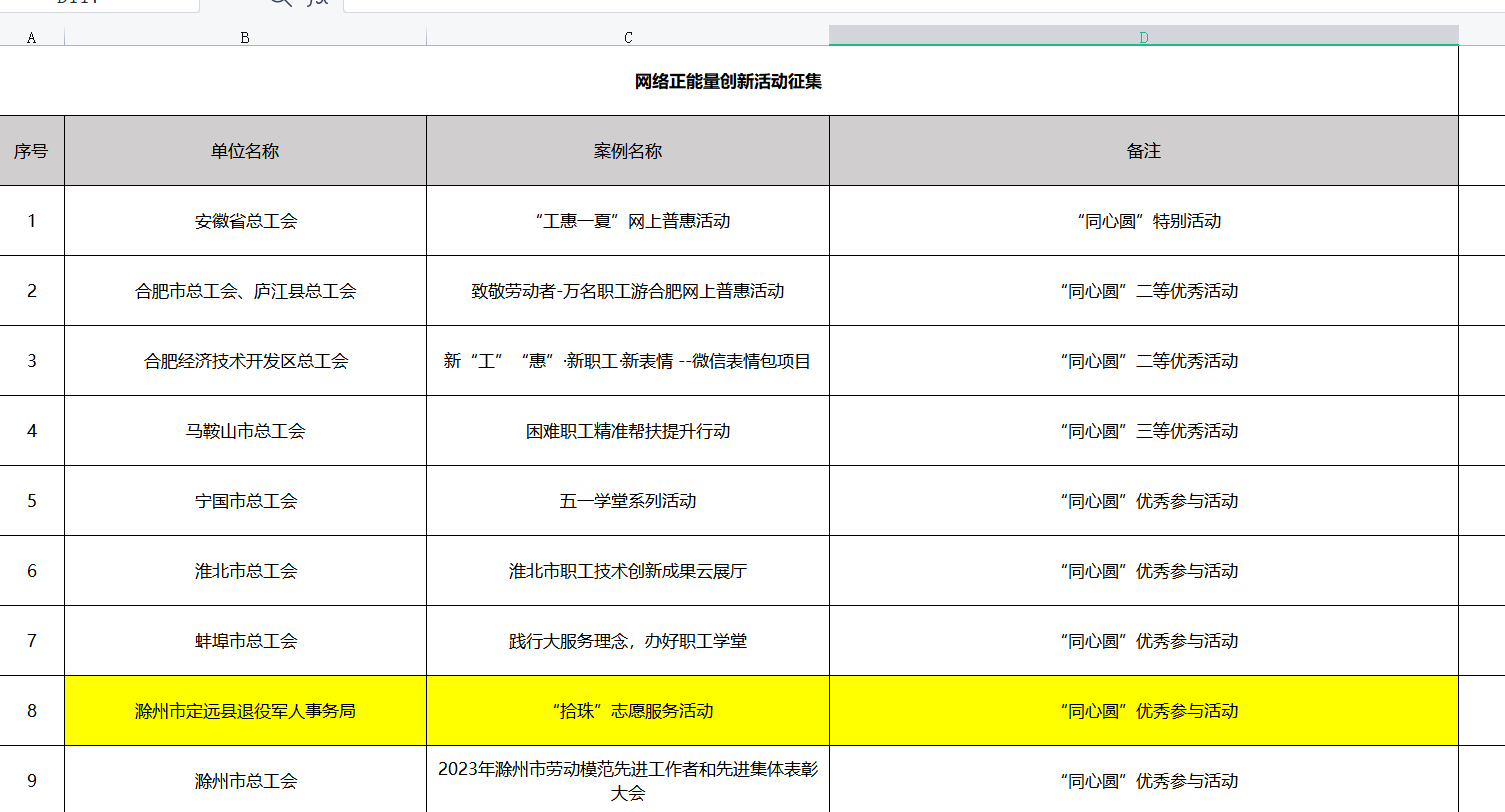Select the 微信表情包项目 case name cell

pos(628,361)
